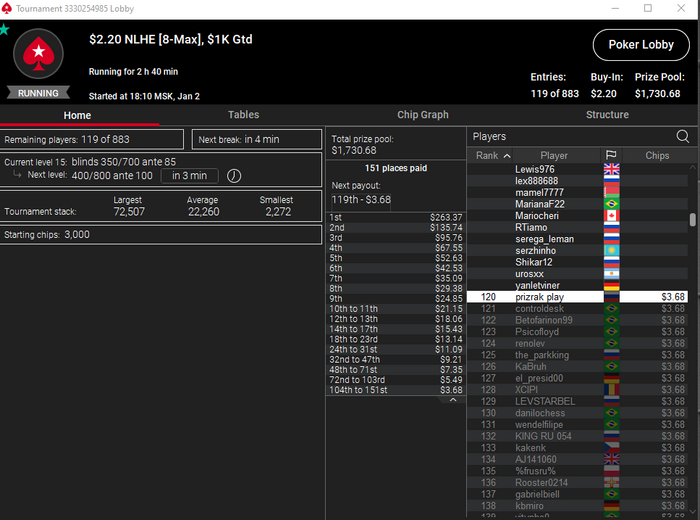Sort players by Rank column arrow

[507, 156]
